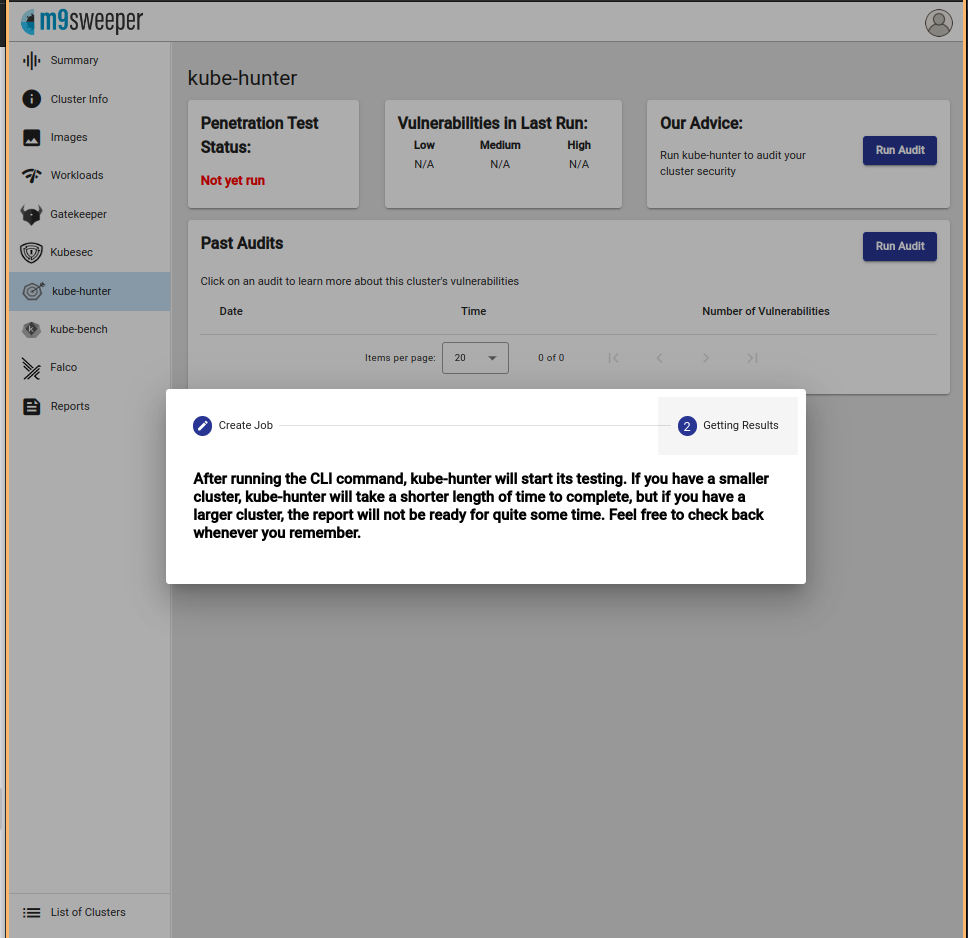Click the Gatekeeper mascot icon

32,214
